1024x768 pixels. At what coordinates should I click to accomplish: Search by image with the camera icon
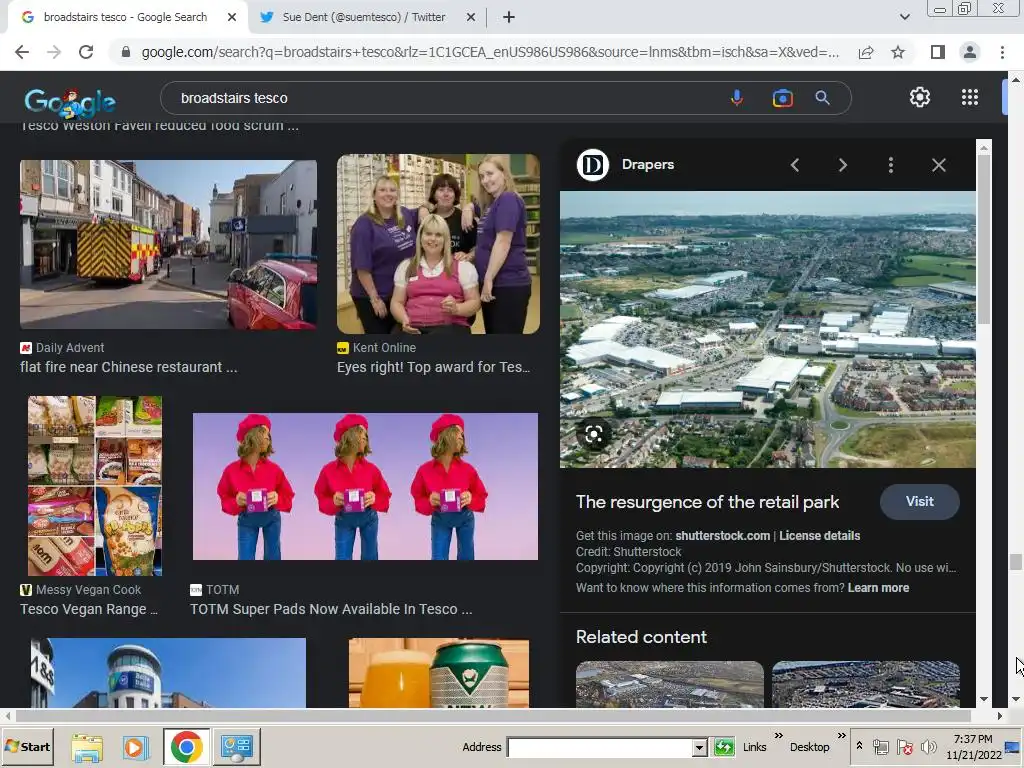(x=782, y=98)
